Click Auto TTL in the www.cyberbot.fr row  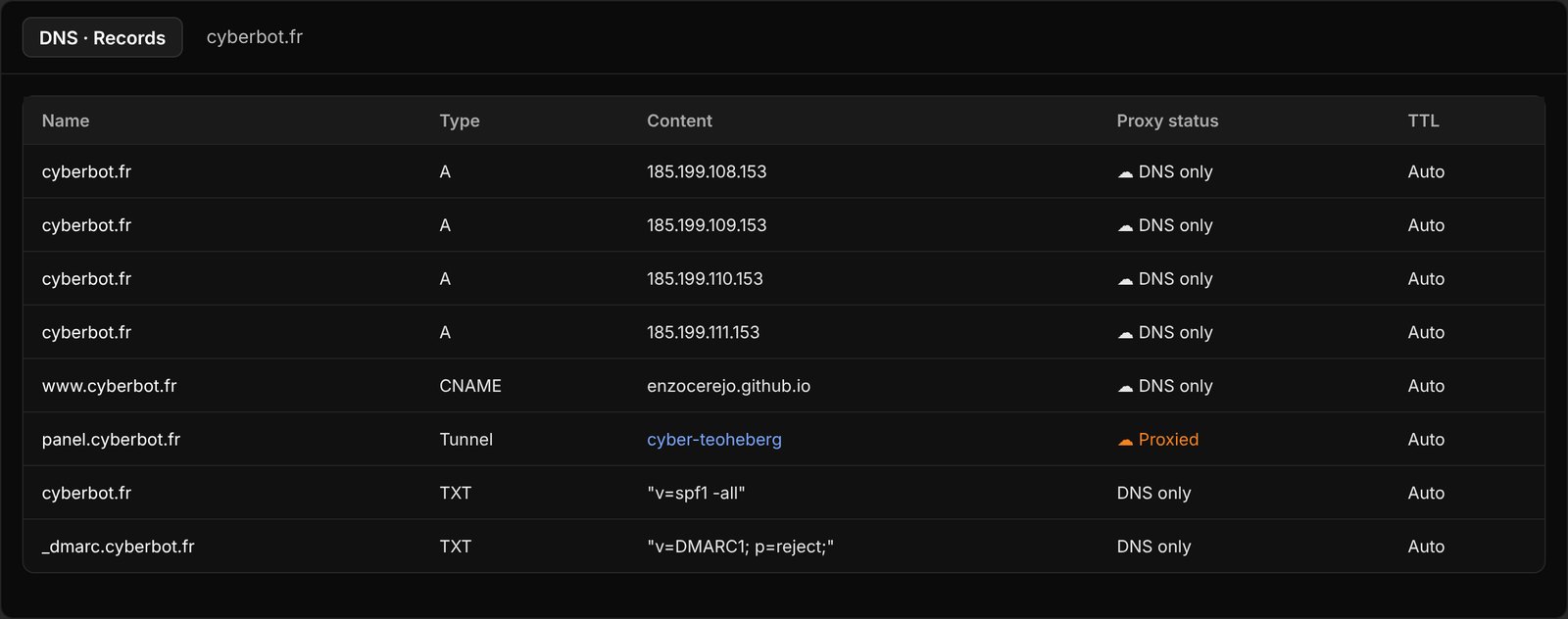[1426, 386]
